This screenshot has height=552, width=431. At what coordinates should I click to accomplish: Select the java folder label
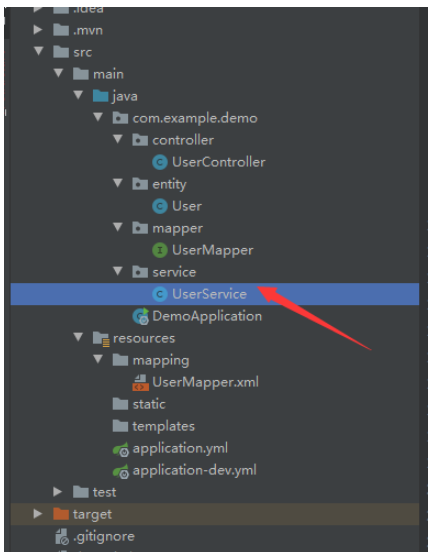(125, 96)
